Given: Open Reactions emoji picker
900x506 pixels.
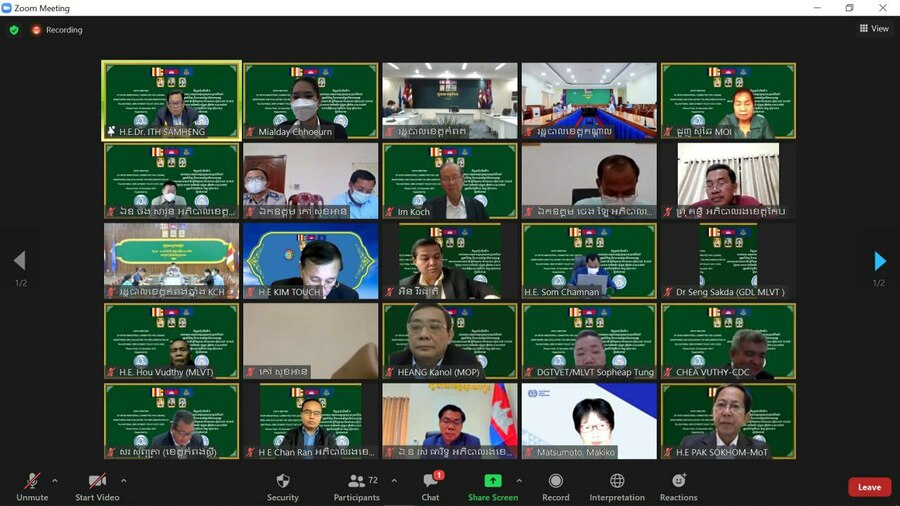Looking at the screenshot, I should tap(678, 485).
